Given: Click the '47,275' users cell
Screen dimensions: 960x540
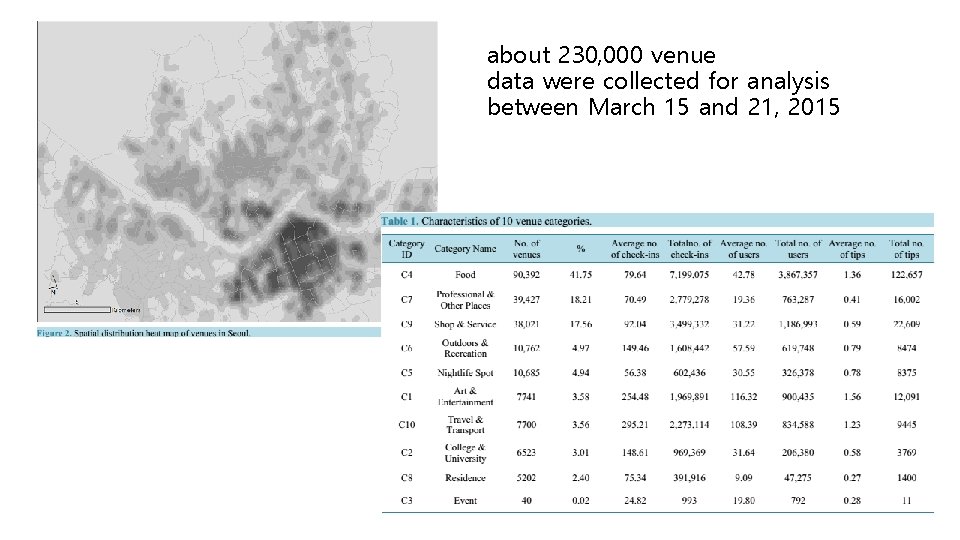Looking at the screenshot, I should coord(798,478).
